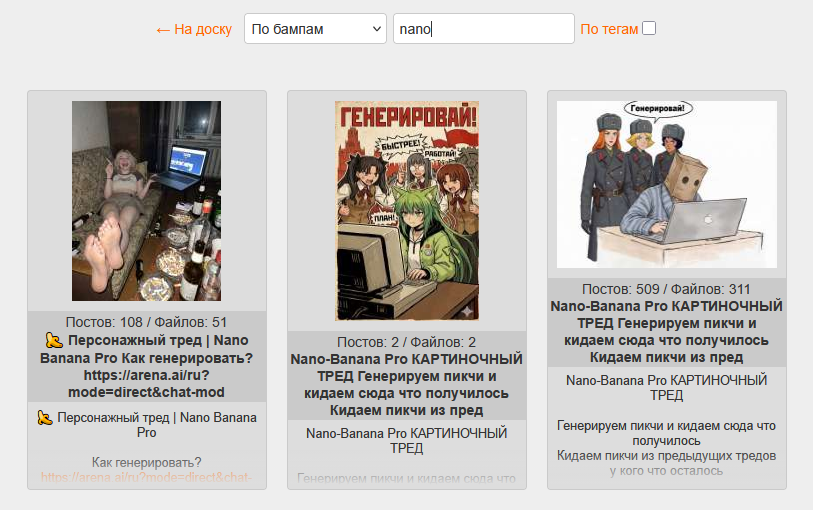Follow the arena.ai link in first card

[x=146, y=477]
